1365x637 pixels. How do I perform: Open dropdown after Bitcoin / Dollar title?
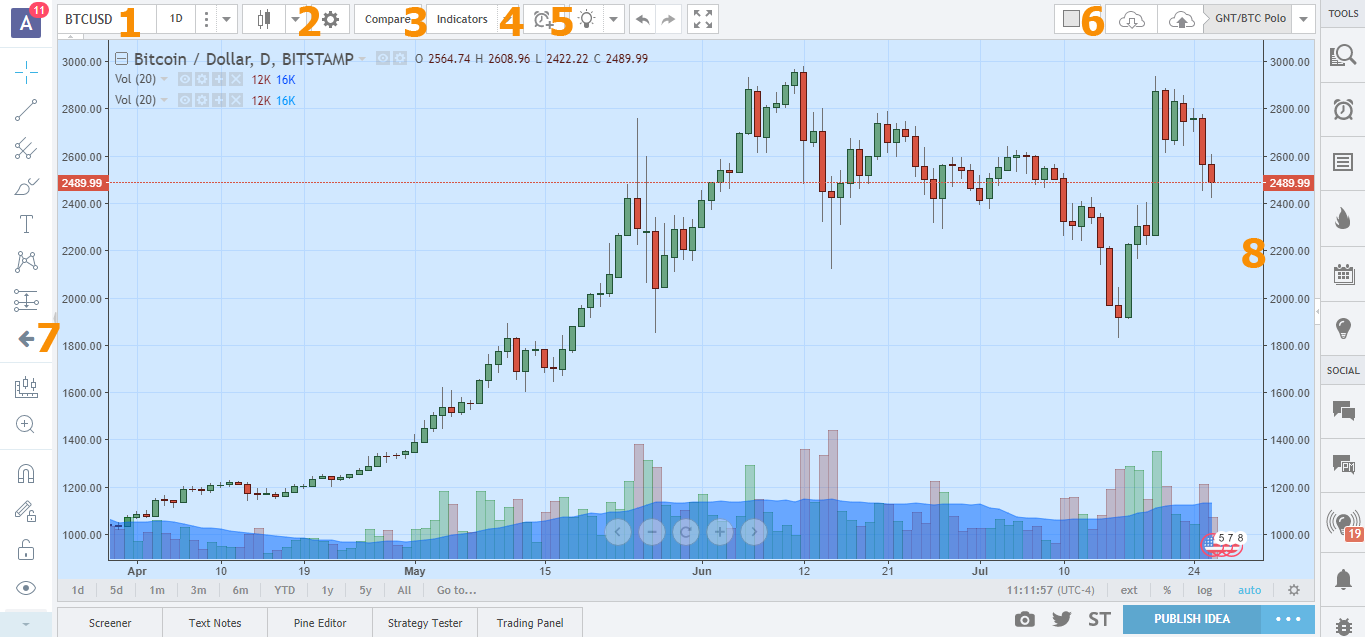click(363, 59)
